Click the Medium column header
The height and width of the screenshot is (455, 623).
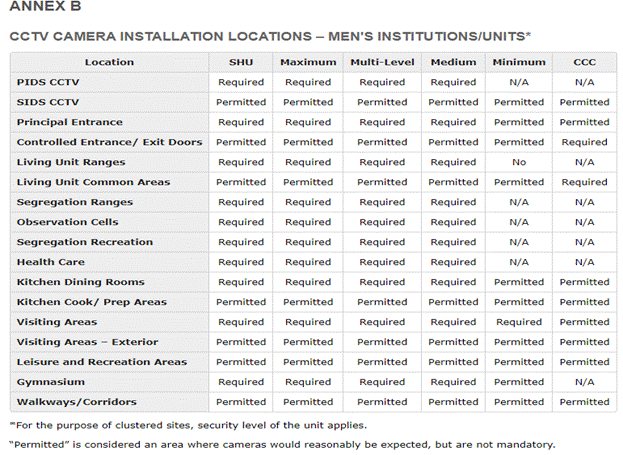453,62
